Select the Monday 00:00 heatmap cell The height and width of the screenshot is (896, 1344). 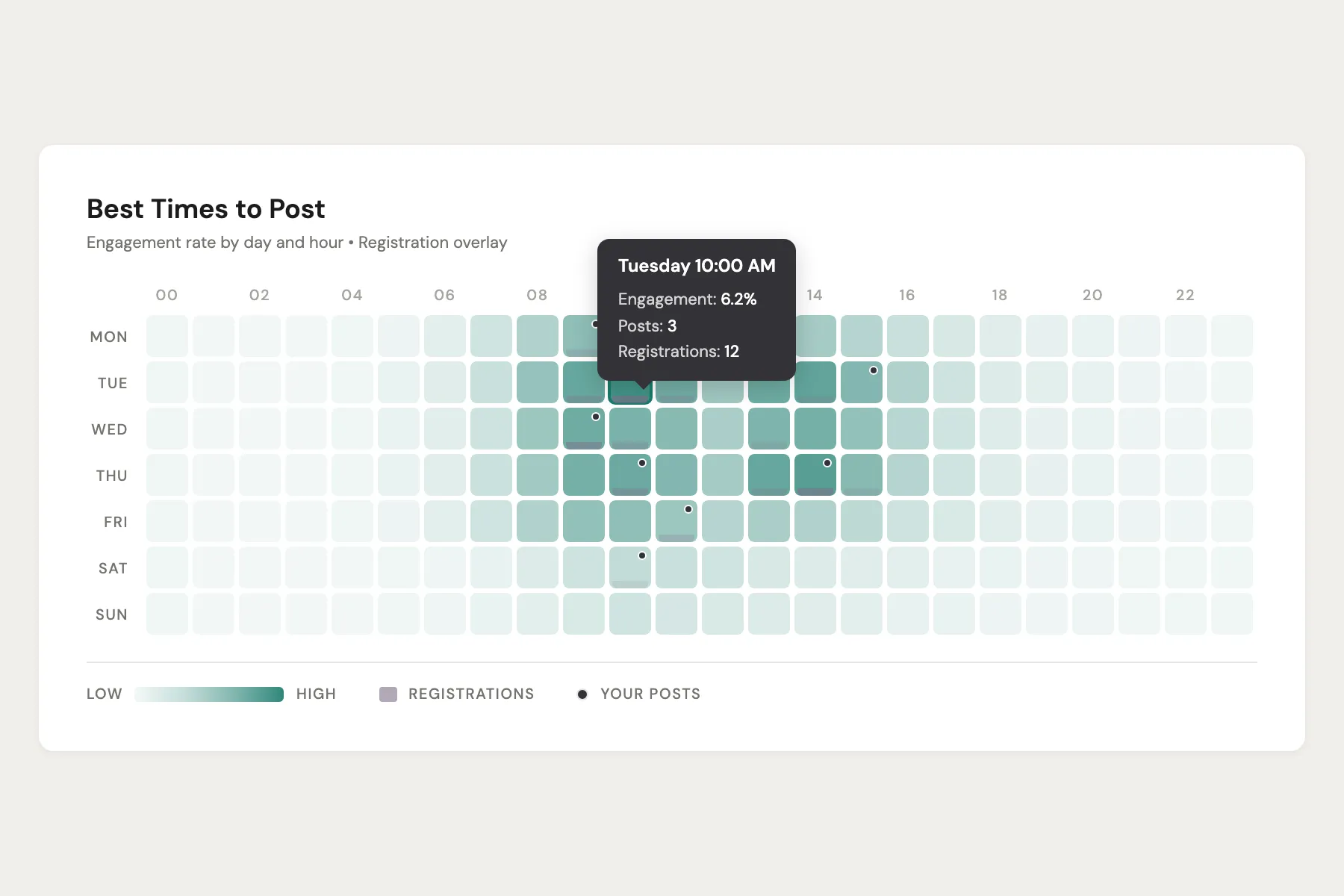pyautogui.click(x=167, y=336)
